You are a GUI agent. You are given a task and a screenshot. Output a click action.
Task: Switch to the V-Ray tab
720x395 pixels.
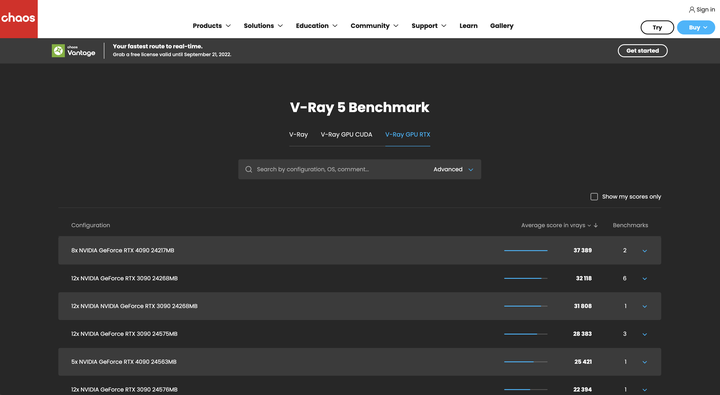(x=298, y=135)
